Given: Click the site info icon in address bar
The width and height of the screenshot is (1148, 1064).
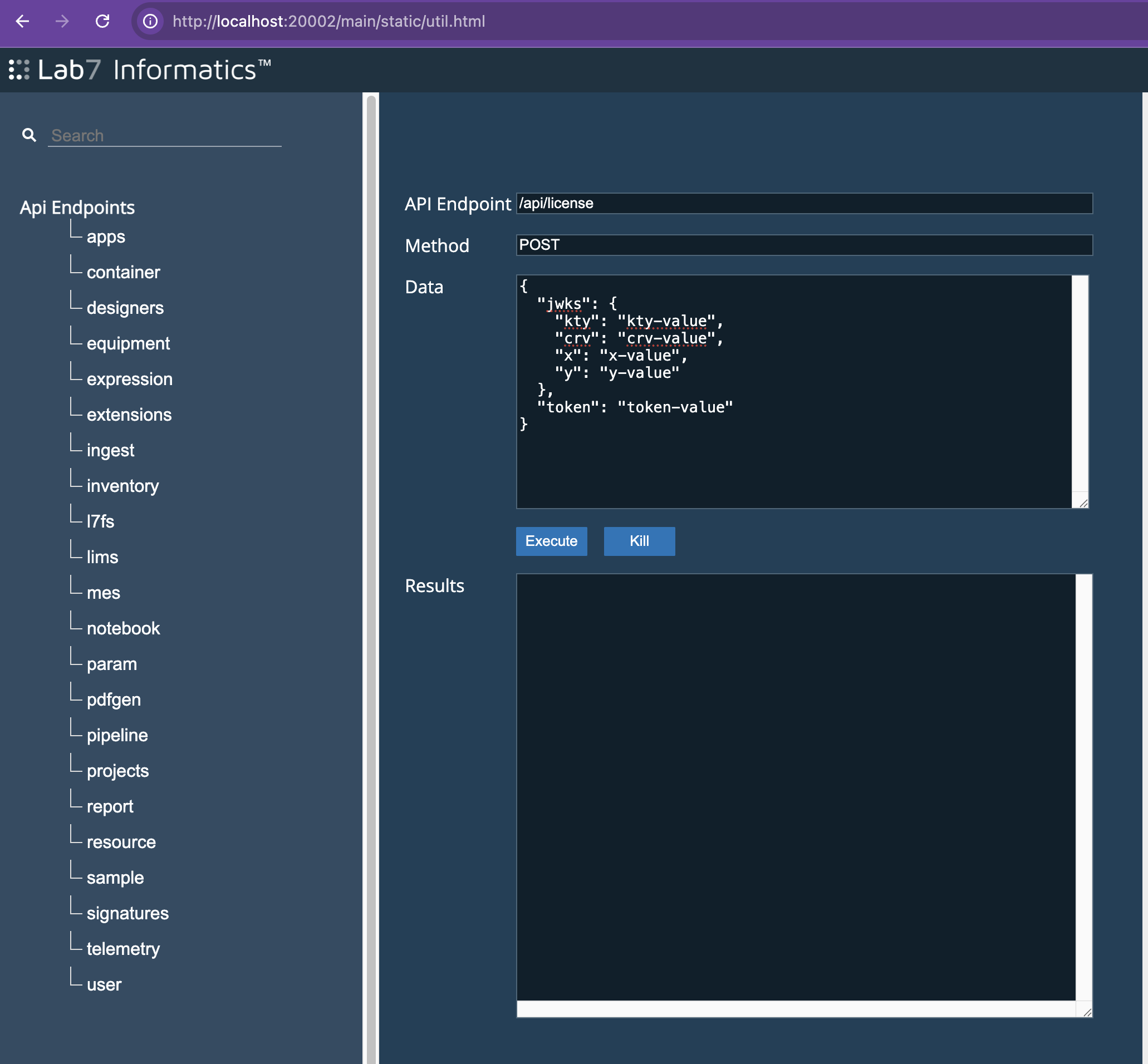Looking at the screenshot, I should coord(150,21).
